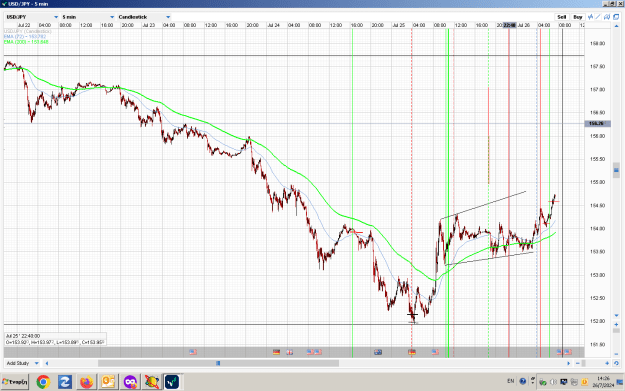The image size is (625, 391).
Task: Click the EMA (200) legend label
Action: 26,42
